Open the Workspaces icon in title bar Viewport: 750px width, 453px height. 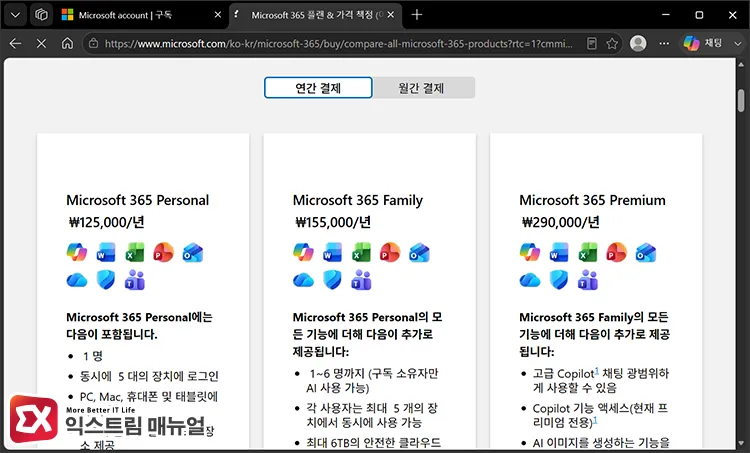[x=41, y=15]
